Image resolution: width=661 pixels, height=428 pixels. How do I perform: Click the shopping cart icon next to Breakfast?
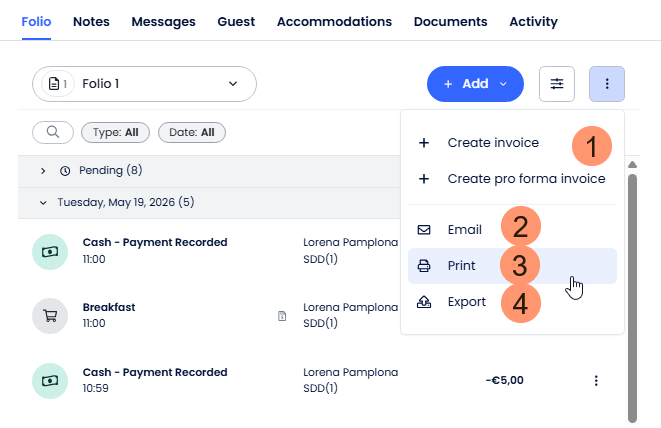click(50, 316)
